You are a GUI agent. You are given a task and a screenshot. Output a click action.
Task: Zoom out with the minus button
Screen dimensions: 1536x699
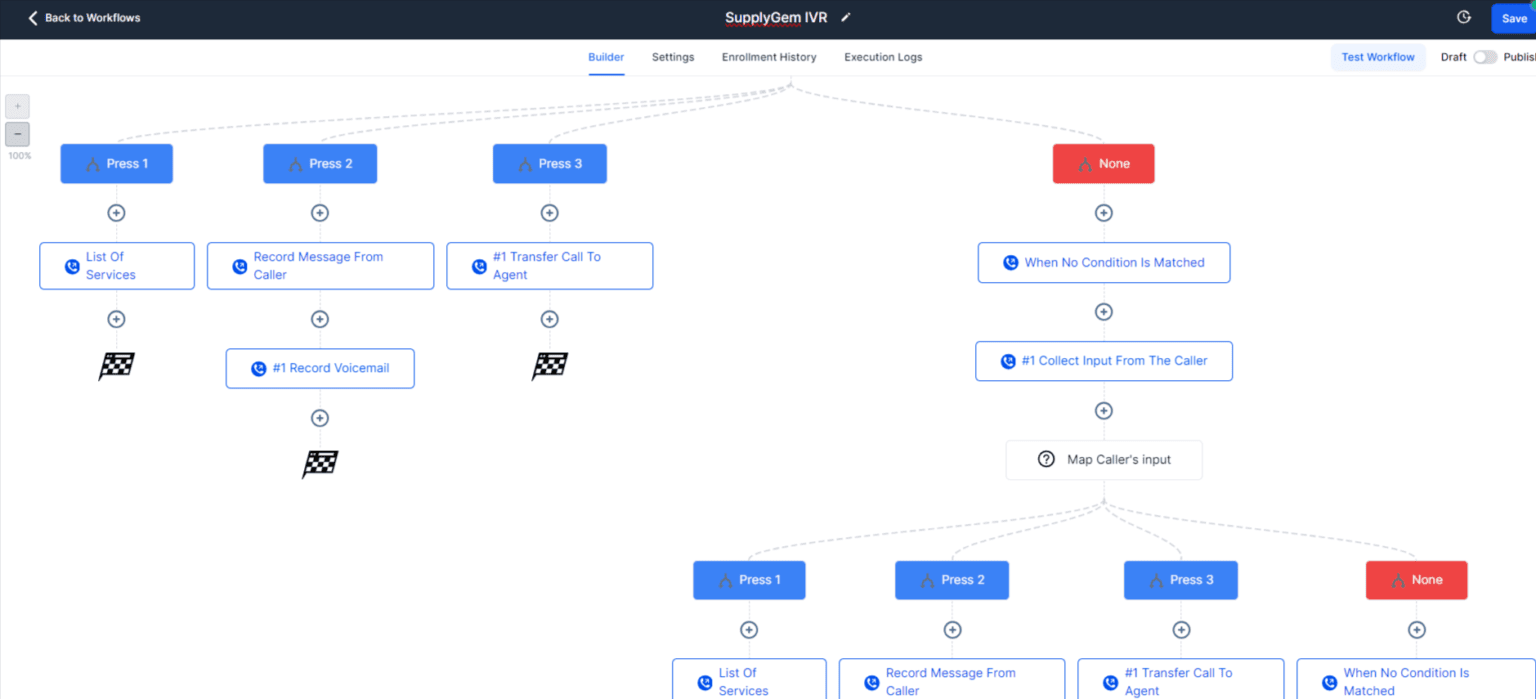pyautogui.click(x=17, y=134)
